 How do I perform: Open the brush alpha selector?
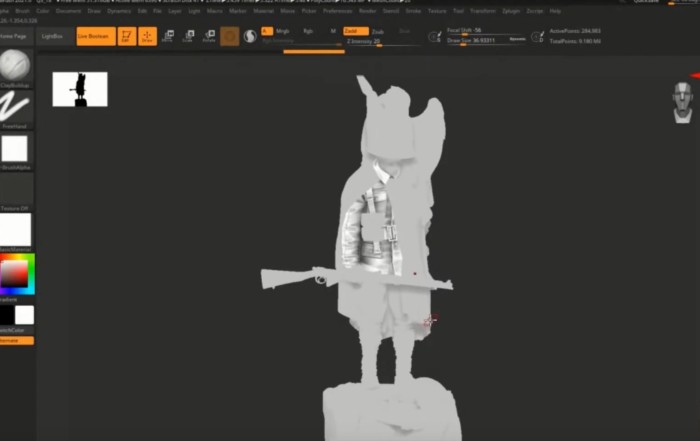[x=15, y=148]
